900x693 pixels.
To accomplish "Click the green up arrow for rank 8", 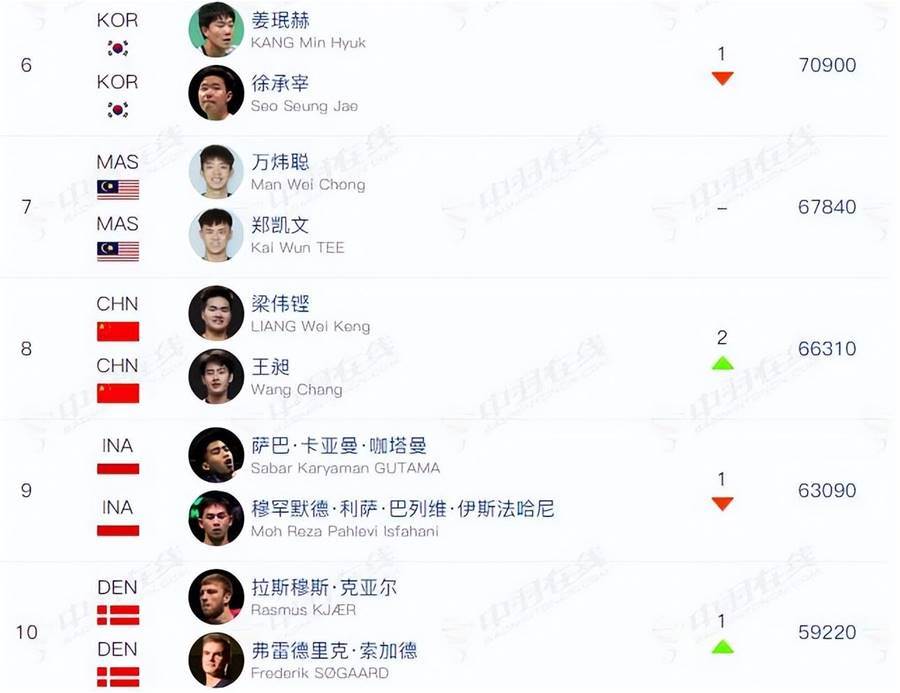I will (722, 362).
